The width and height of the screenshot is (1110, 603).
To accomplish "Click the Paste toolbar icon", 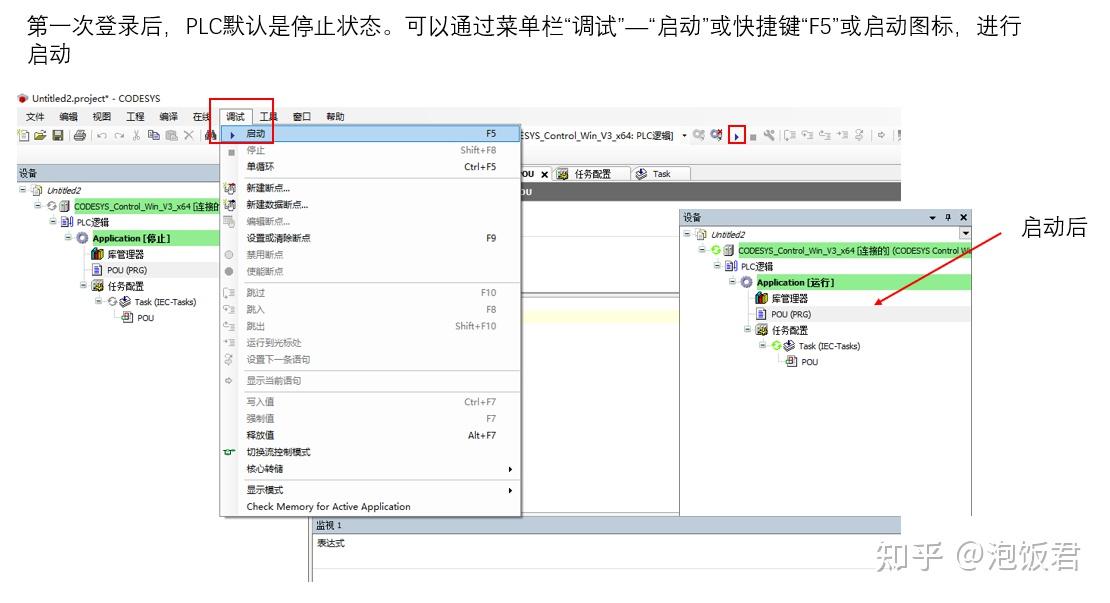I will coord(171,135).
